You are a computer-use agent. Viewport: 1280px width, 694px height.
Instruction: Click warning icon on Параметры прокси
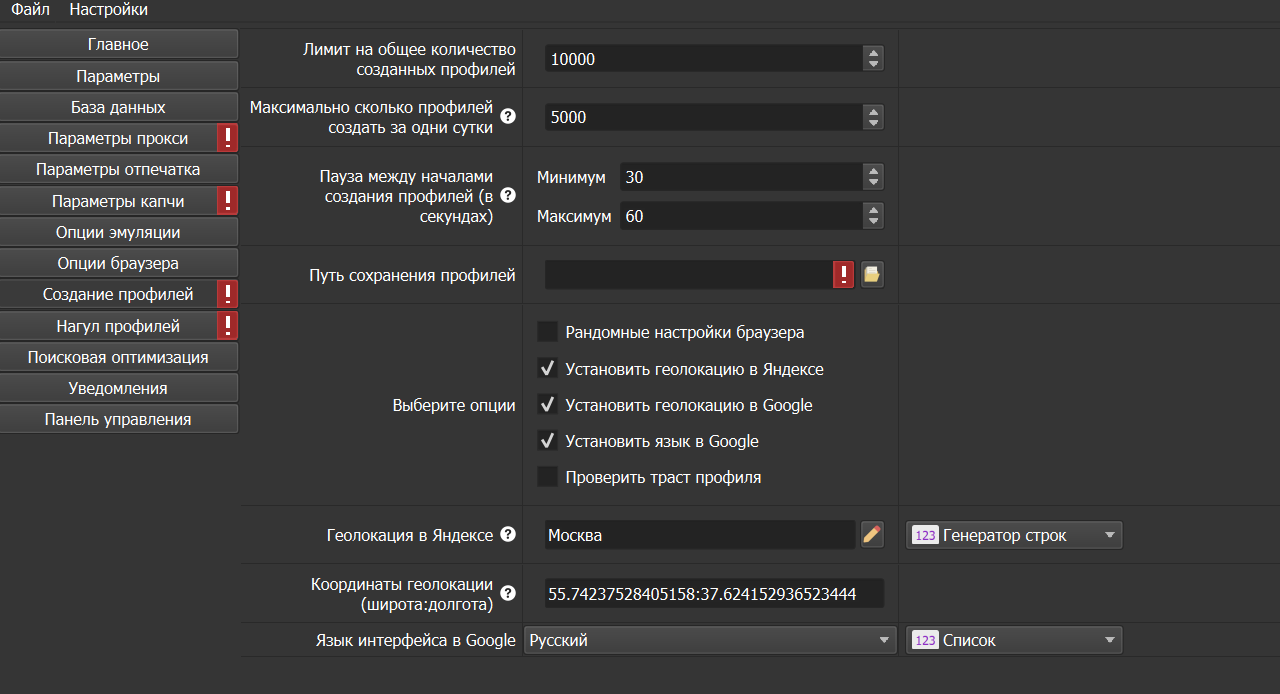click(228, 138)
